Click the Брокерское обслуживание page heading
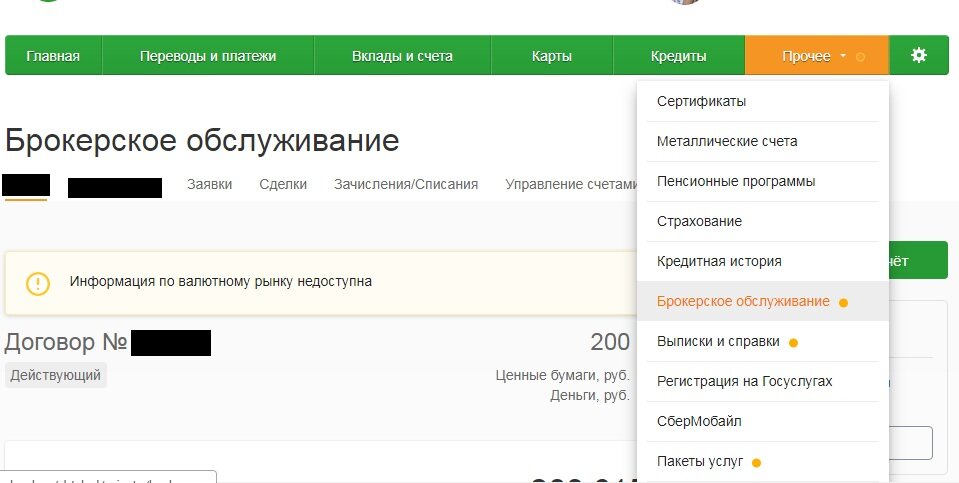959x483 pixels. [202, 141]
